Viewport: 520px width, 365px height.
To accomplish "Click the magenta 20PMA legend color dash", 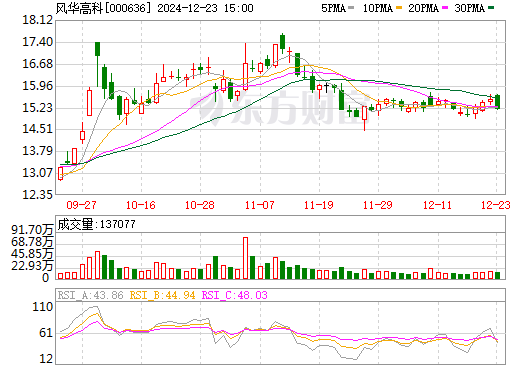I will tap(445, 7).
